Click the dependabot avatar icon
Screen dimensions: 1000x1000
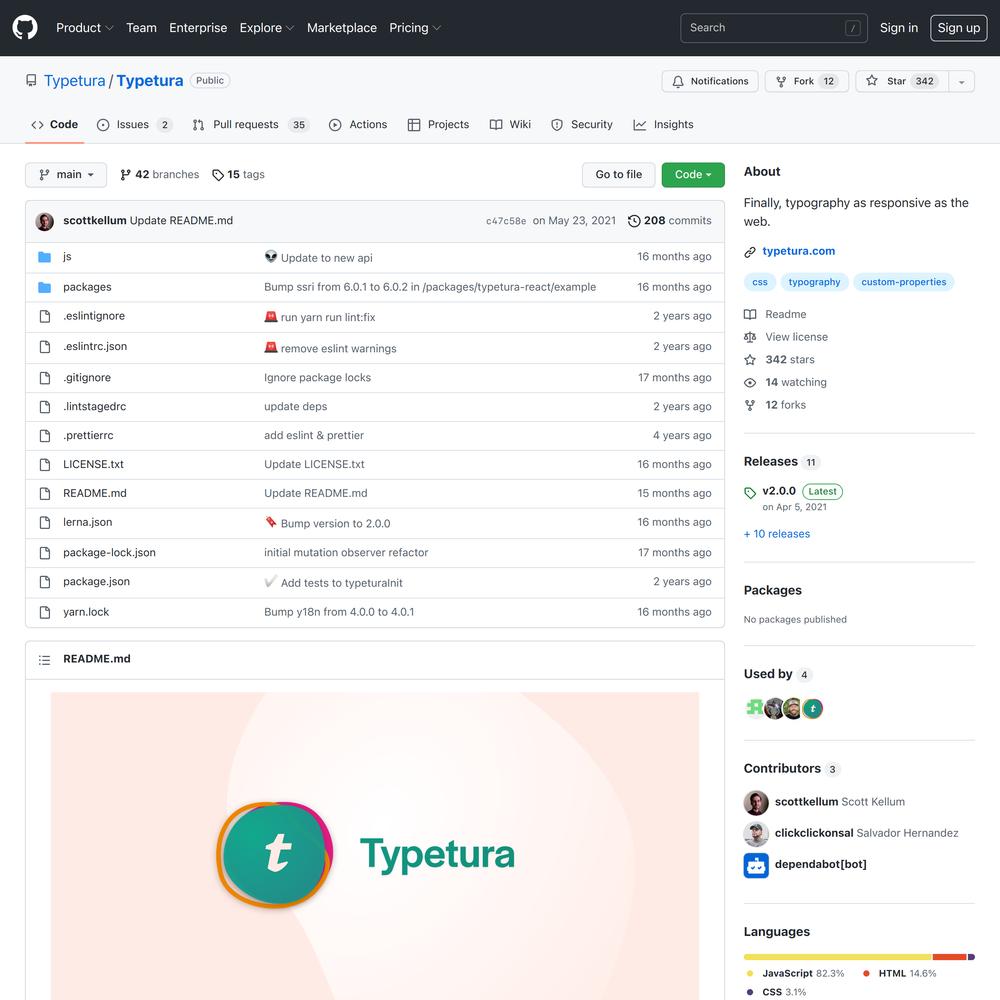[x=756, y=865]
